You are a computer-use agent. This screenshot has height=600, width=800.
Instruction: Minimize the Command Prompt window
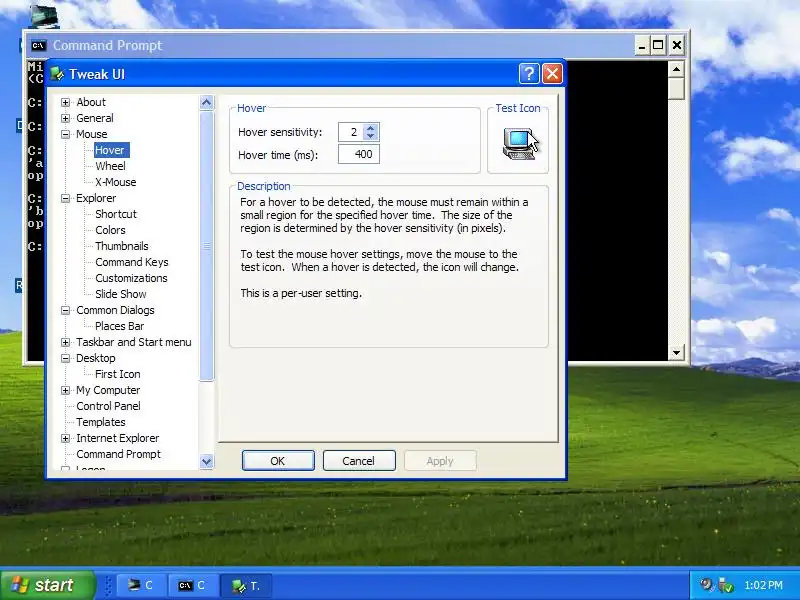(642, 45)
